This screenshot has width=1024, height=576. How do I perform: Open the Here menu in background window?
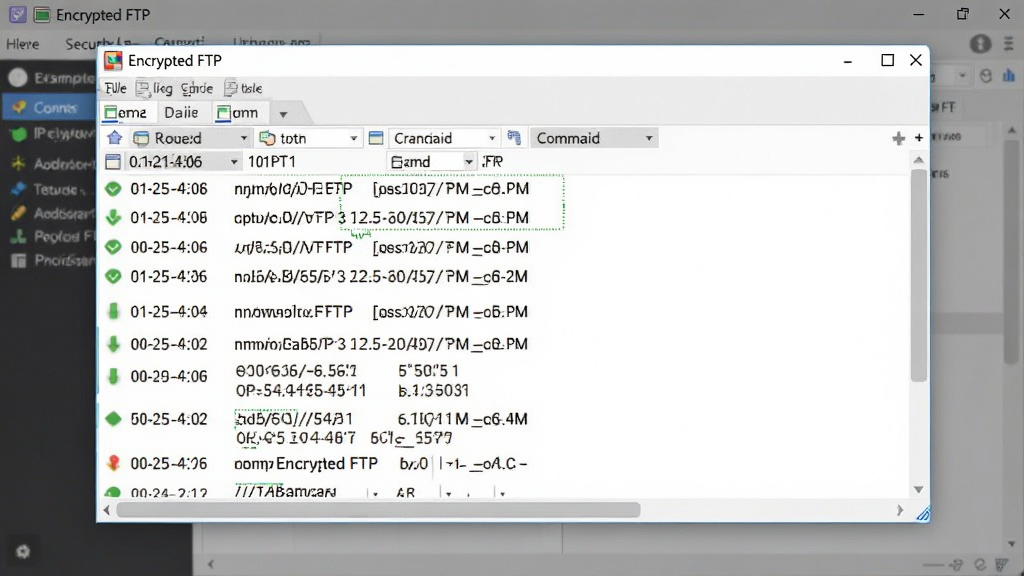23,44
